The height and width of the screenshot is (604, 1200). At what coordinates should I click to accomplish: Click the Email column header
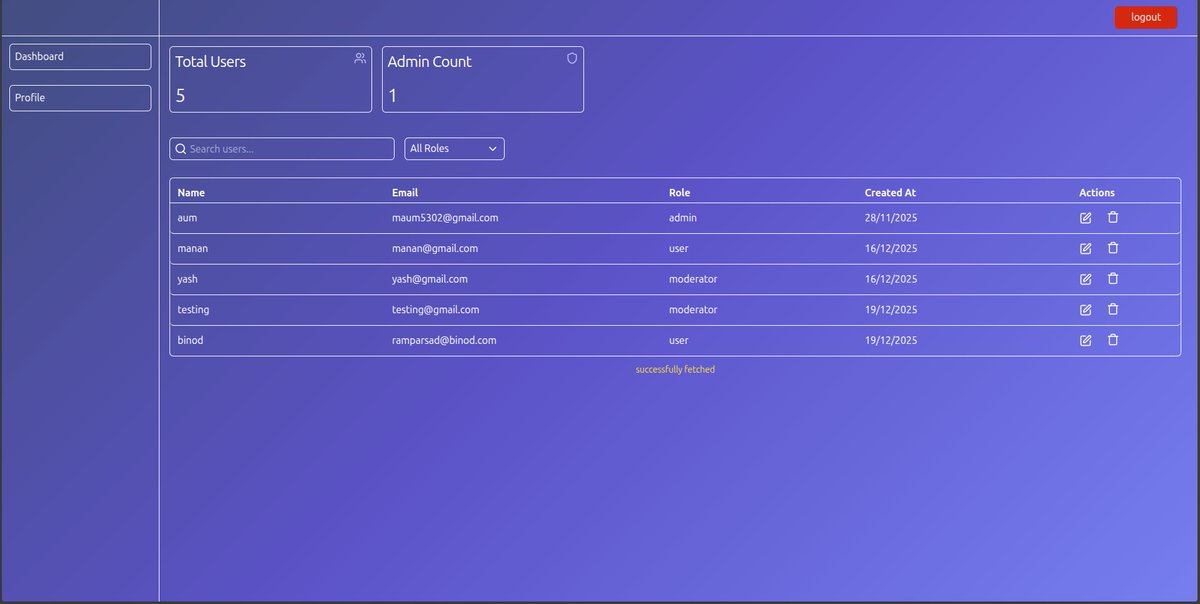pos(405,193)
